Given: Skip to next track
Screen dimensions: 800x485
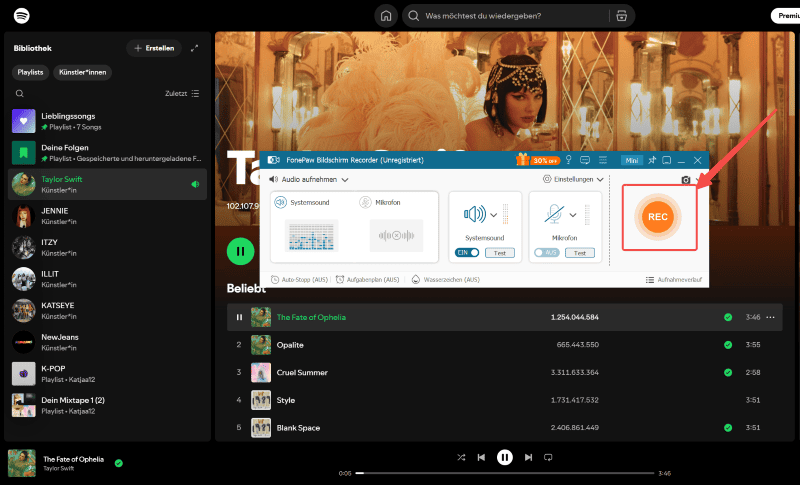Looking at the screenshot, I should 529,457.
